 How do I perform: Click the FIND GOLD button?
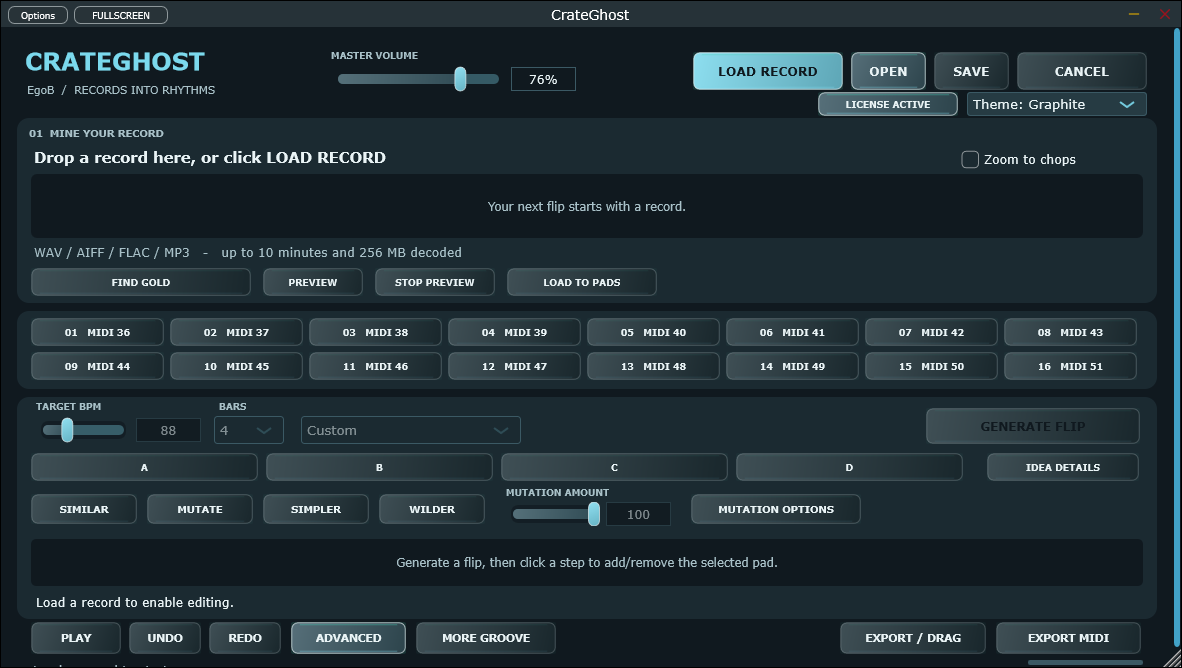pyautogui.click(x=140, y=282)
